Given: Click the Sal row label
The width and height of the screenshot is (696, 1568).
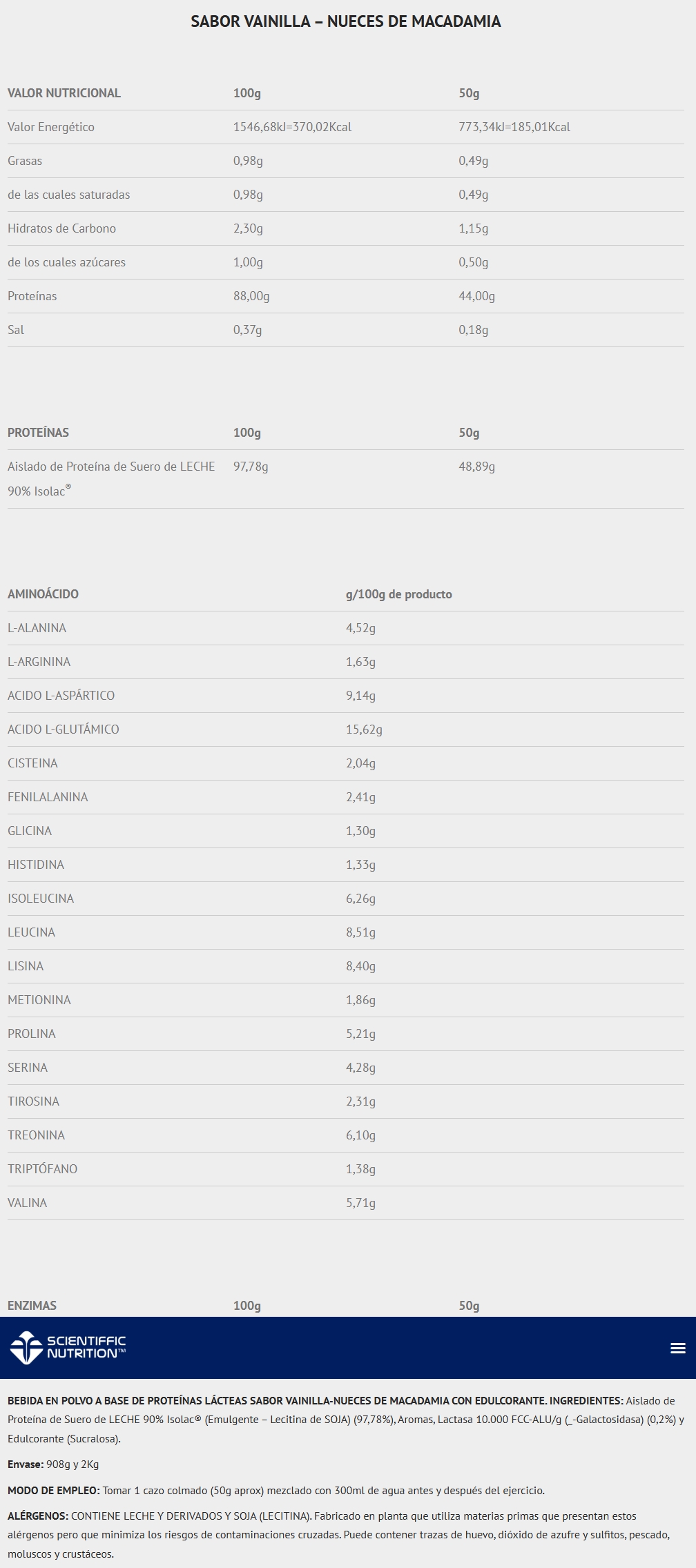Looking at the screenshot, I should 16,330.
